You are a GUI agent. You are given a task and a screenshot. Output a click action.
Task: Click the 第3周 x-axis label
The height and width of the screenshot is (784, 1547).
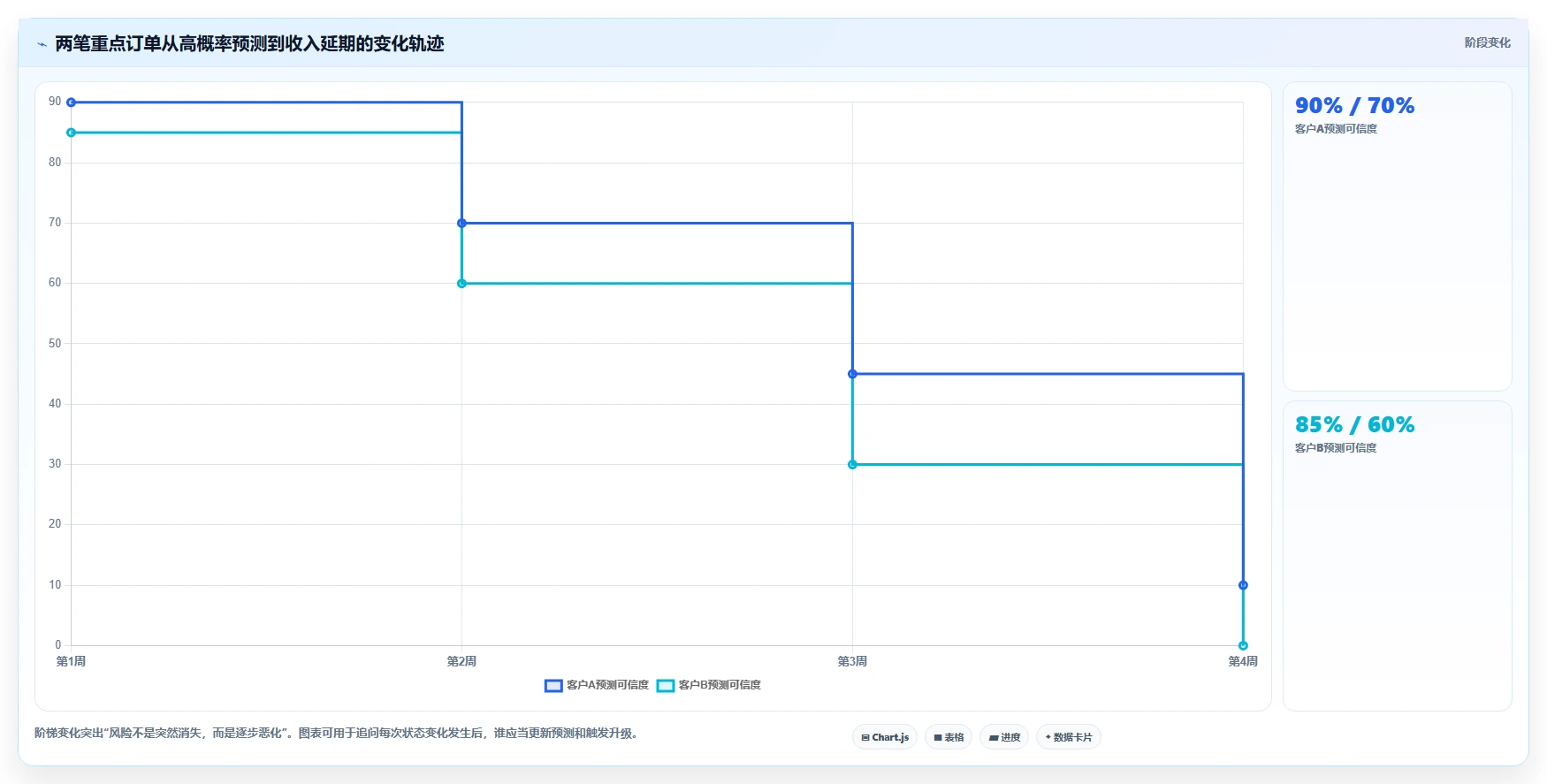click(x=852, y=661)
